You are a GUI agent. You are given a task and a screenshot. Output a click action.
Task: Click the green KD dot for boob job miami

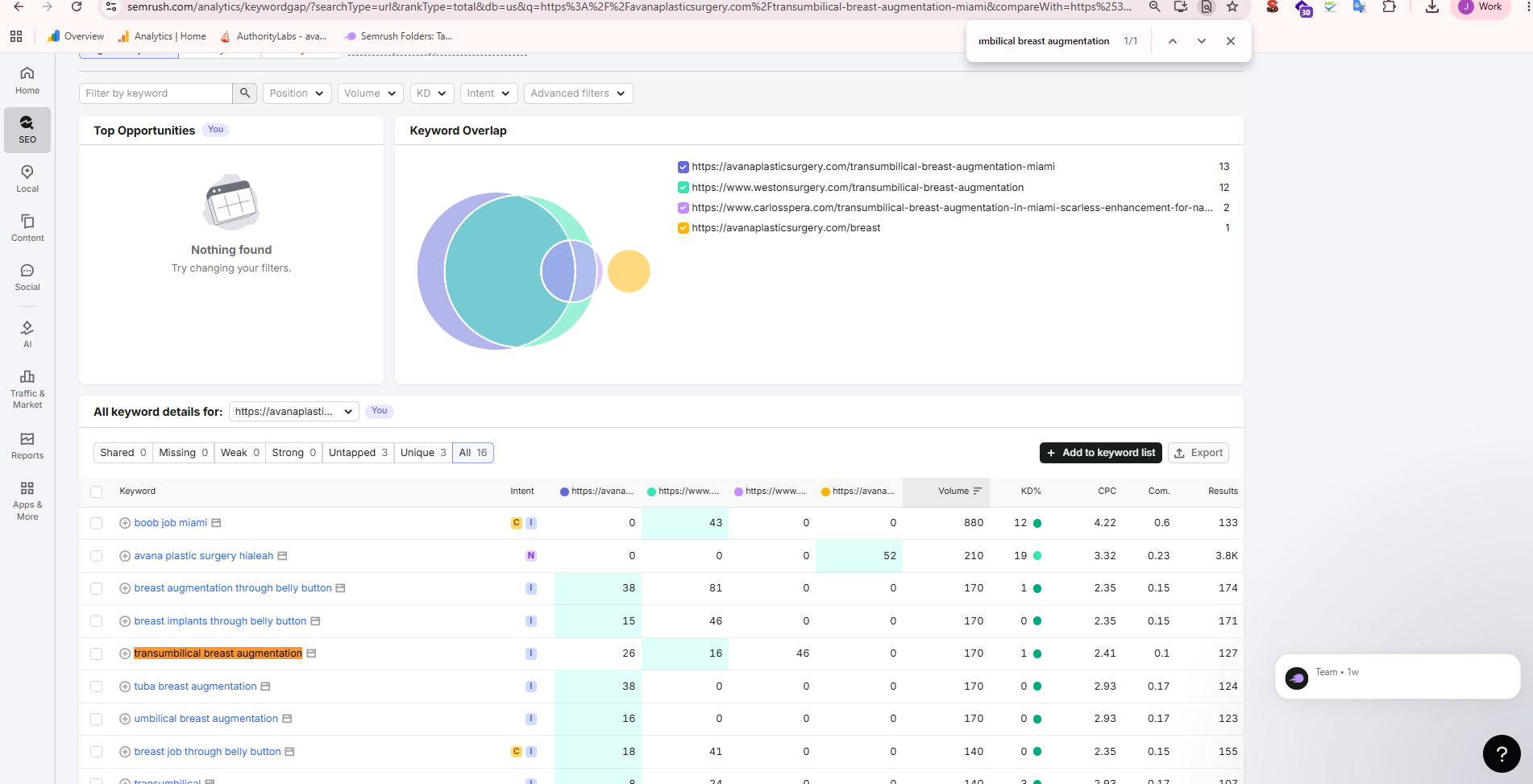[x=1037, y=523]
